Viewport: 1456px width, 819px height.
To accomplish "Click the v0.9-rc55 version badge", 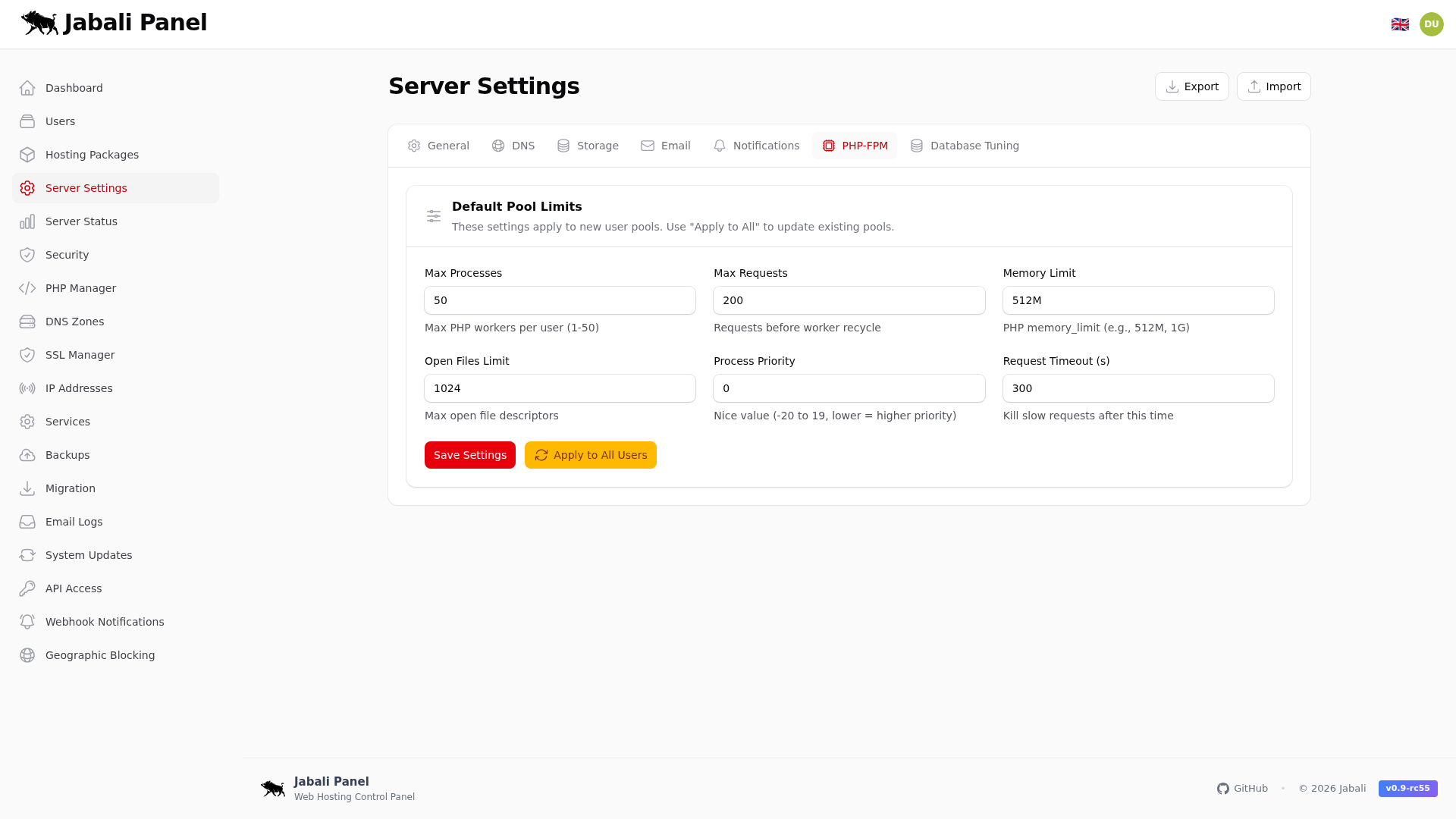I will coord(1407,789).
